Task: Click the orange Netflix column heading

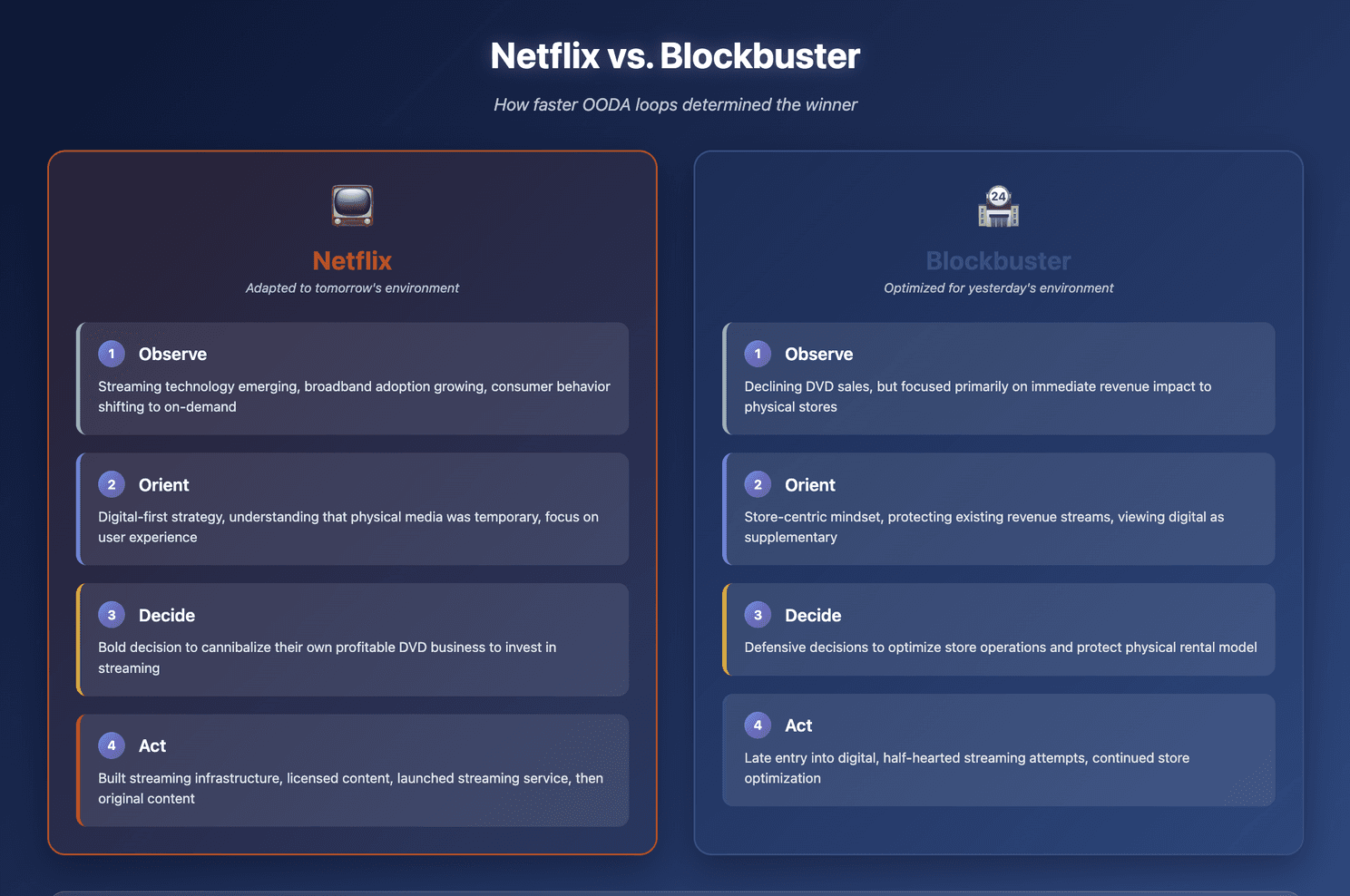Action: coord(352,261)
